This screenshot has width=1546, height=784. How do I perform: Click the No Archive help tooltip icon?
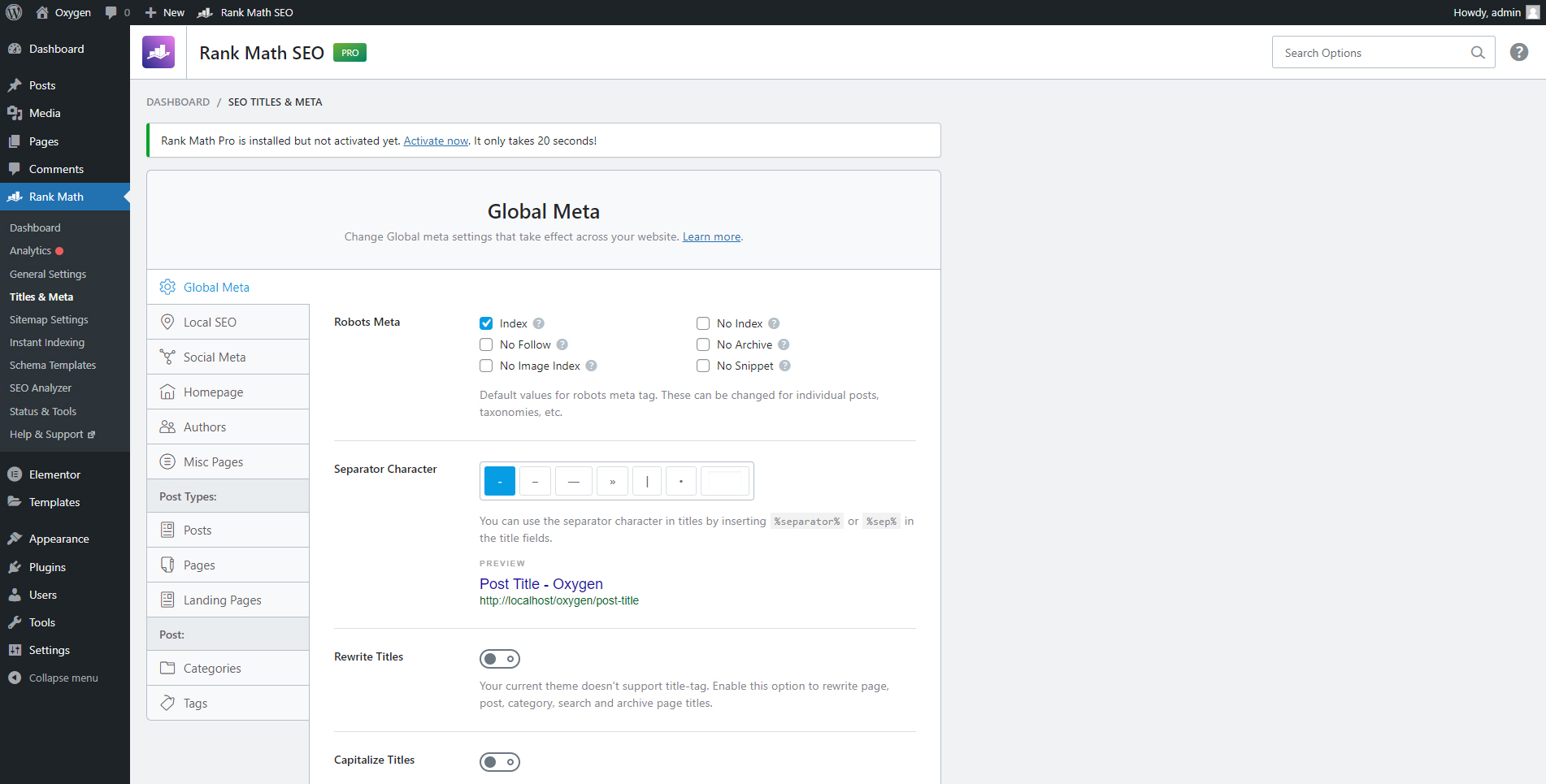(784, 344)
